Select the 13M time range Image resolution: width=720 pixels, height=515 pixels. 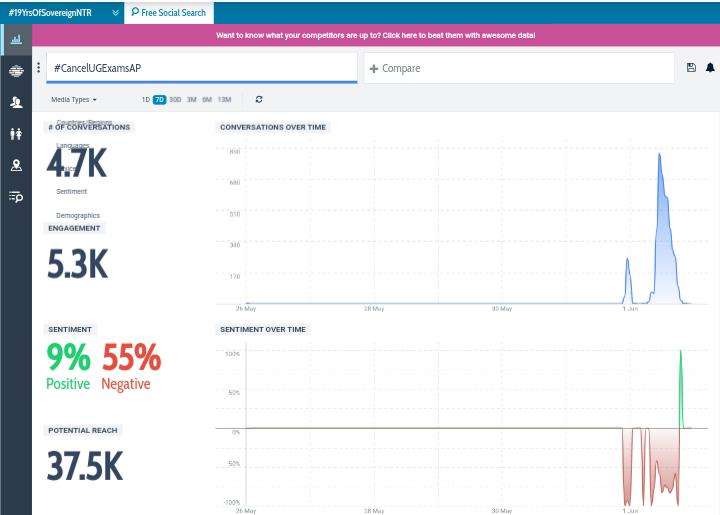(224, 99)
